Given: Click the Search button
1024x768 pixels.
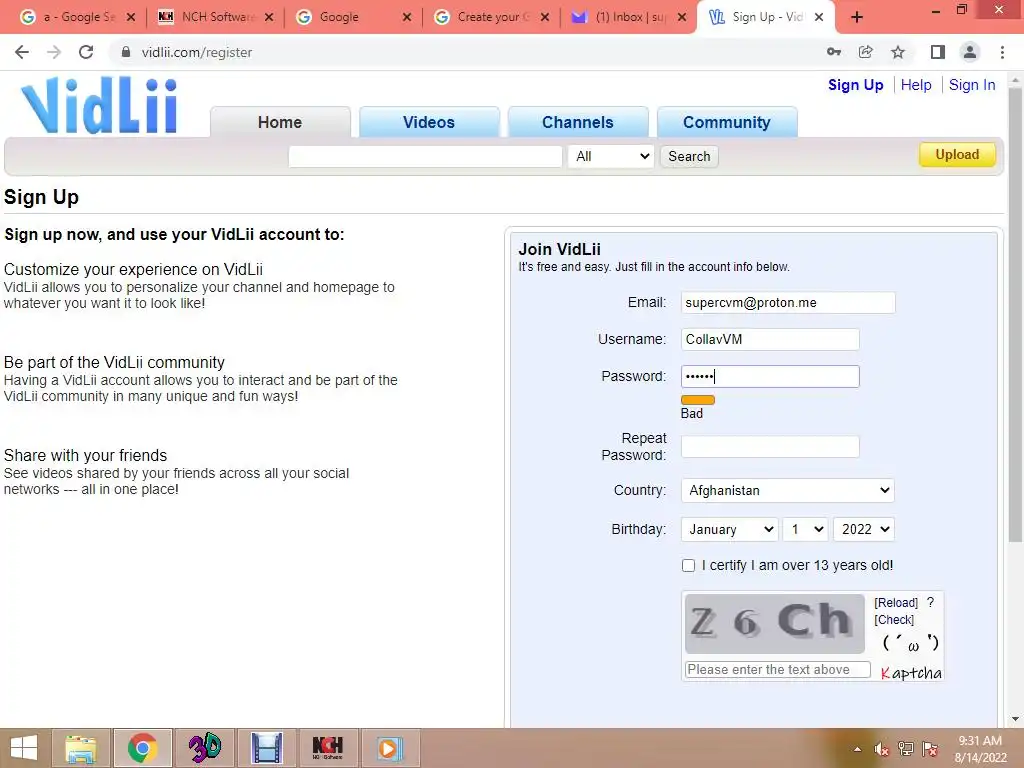Looking at the screenshot, I should click(689, 156).
